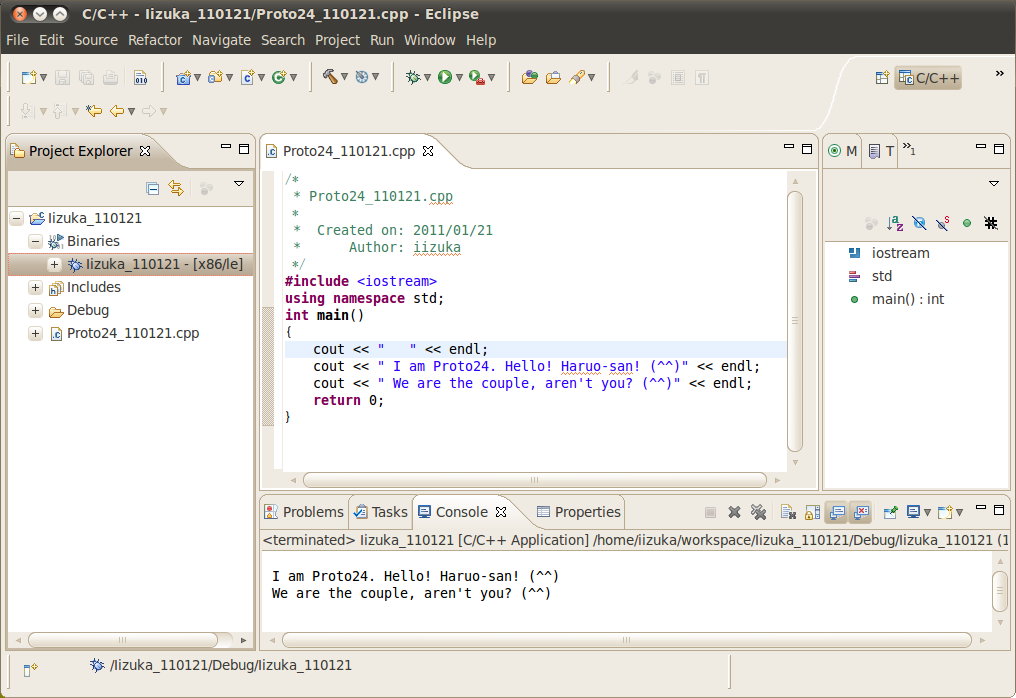Toggle Link with Editor in Project Explorer
The width and height of the screenshot is (1016, 698).
point(176,189)
